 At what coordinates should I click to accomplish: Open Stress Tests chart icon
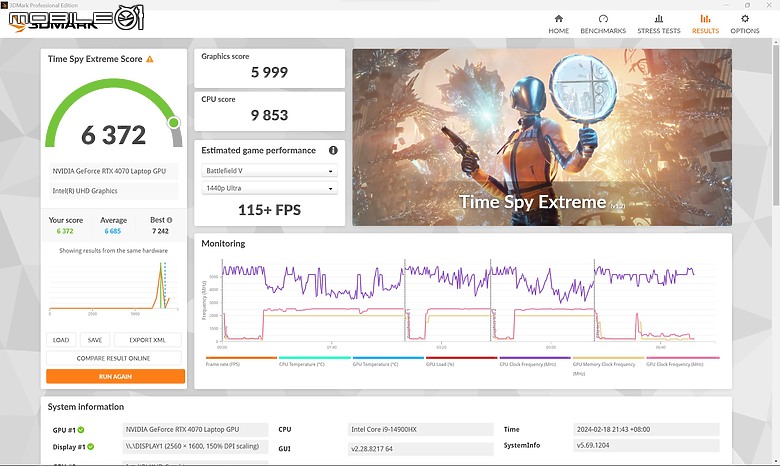coord(659,18)
